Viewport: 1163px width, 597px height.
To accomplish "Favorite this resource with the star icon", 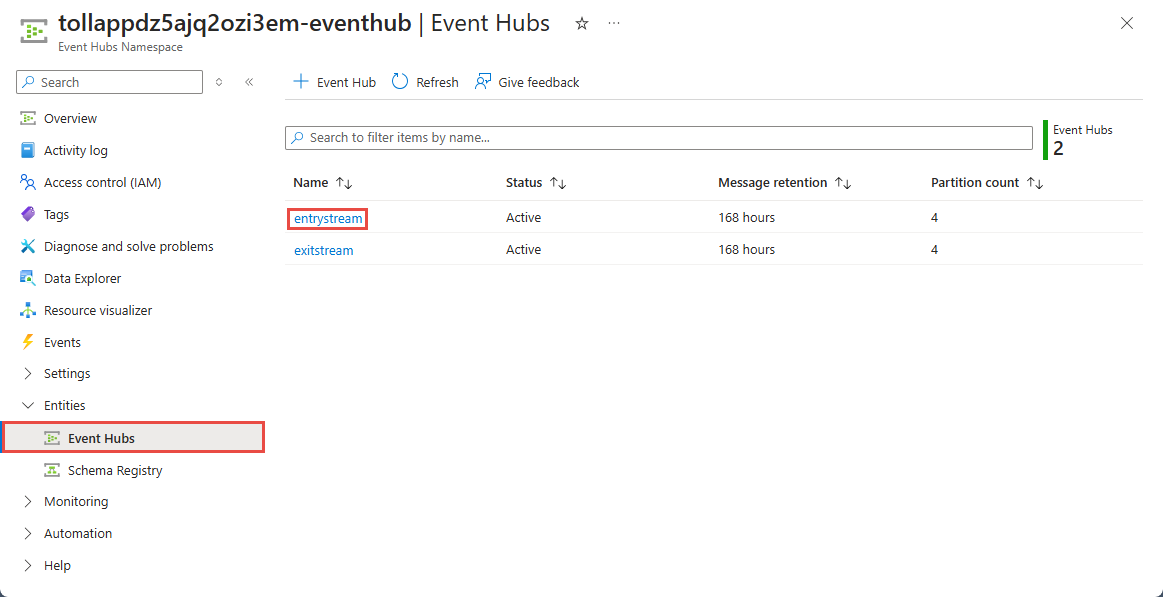I will point(582,24).
